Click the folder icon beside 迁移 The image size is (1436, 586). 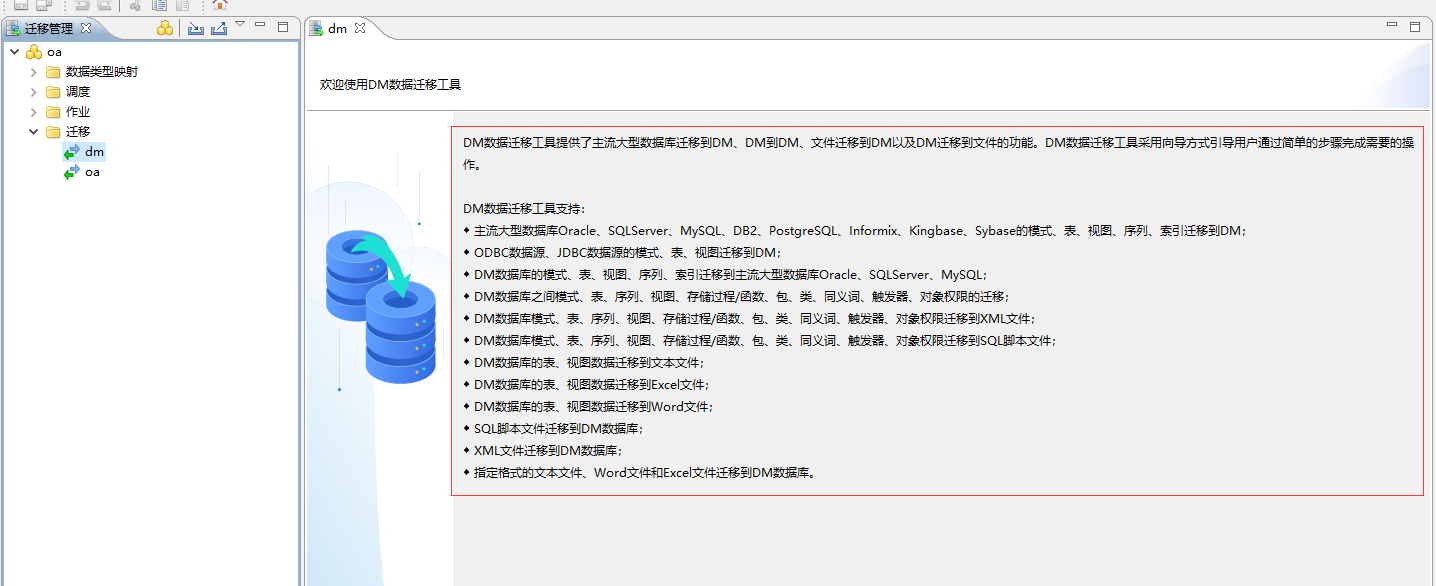point(53,132)
